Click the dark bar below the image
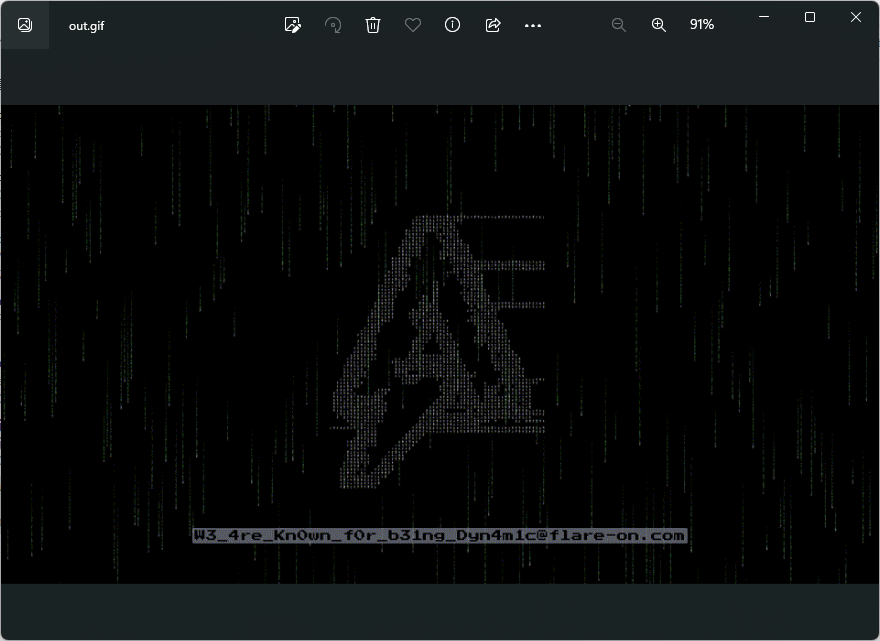The image size is (880, 641). pos(440,610)
